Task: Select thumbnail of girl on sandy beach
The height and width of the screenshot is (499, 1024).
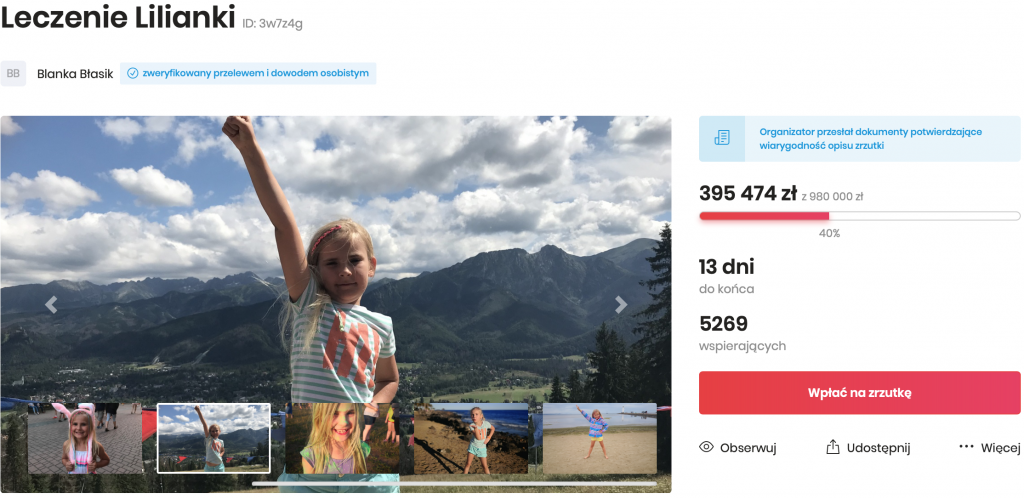Action: [x=599, y=438]
